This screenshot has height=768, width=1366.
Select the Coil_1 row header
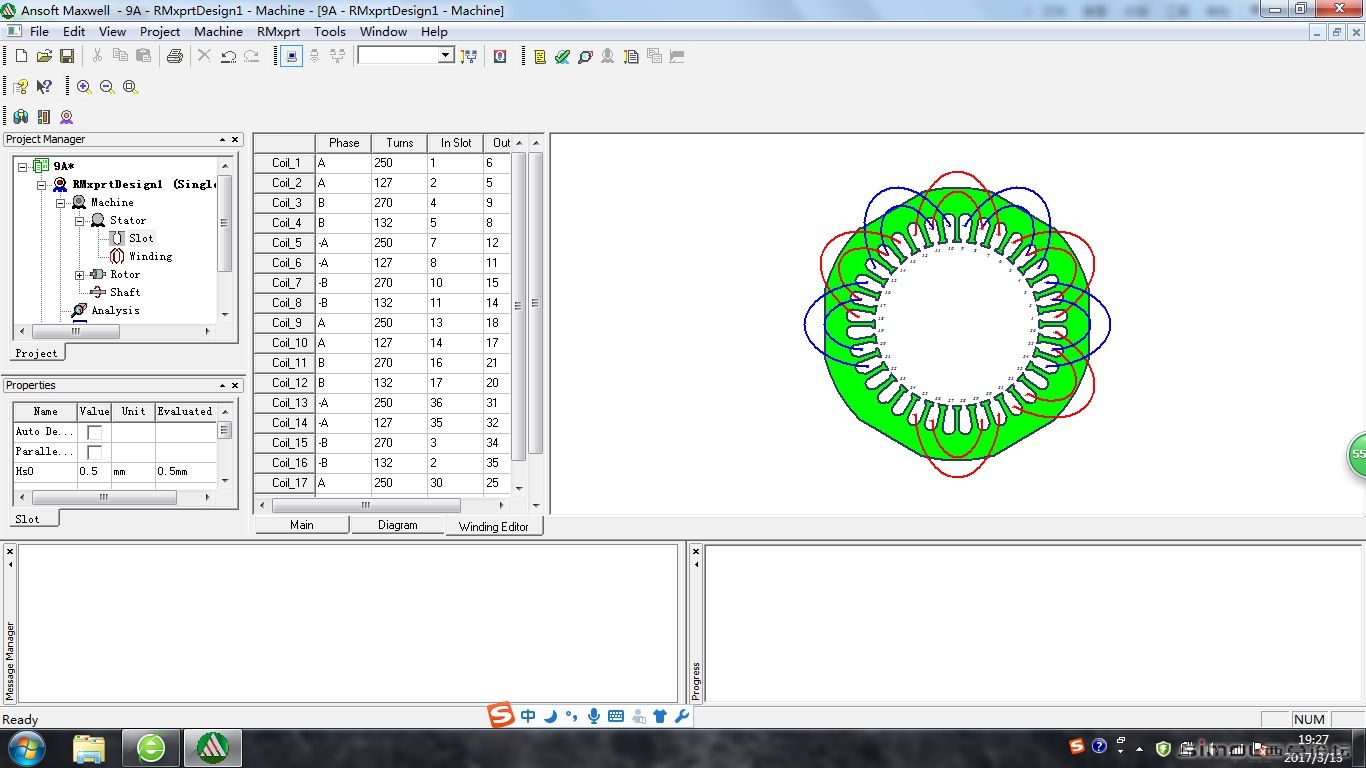click(x=285, y=163)
